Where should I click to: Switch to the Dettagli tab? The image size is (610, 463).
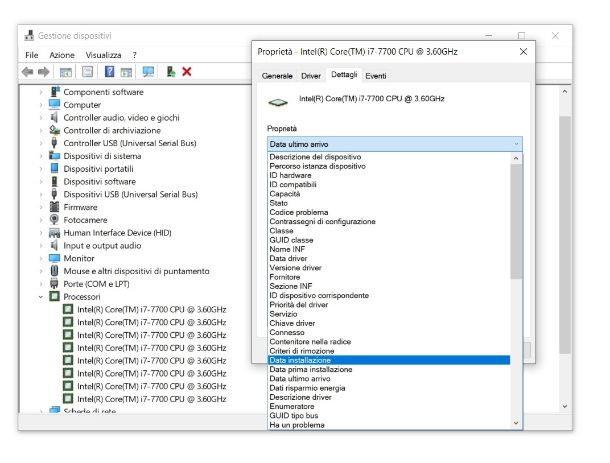(x=344, y=75)
